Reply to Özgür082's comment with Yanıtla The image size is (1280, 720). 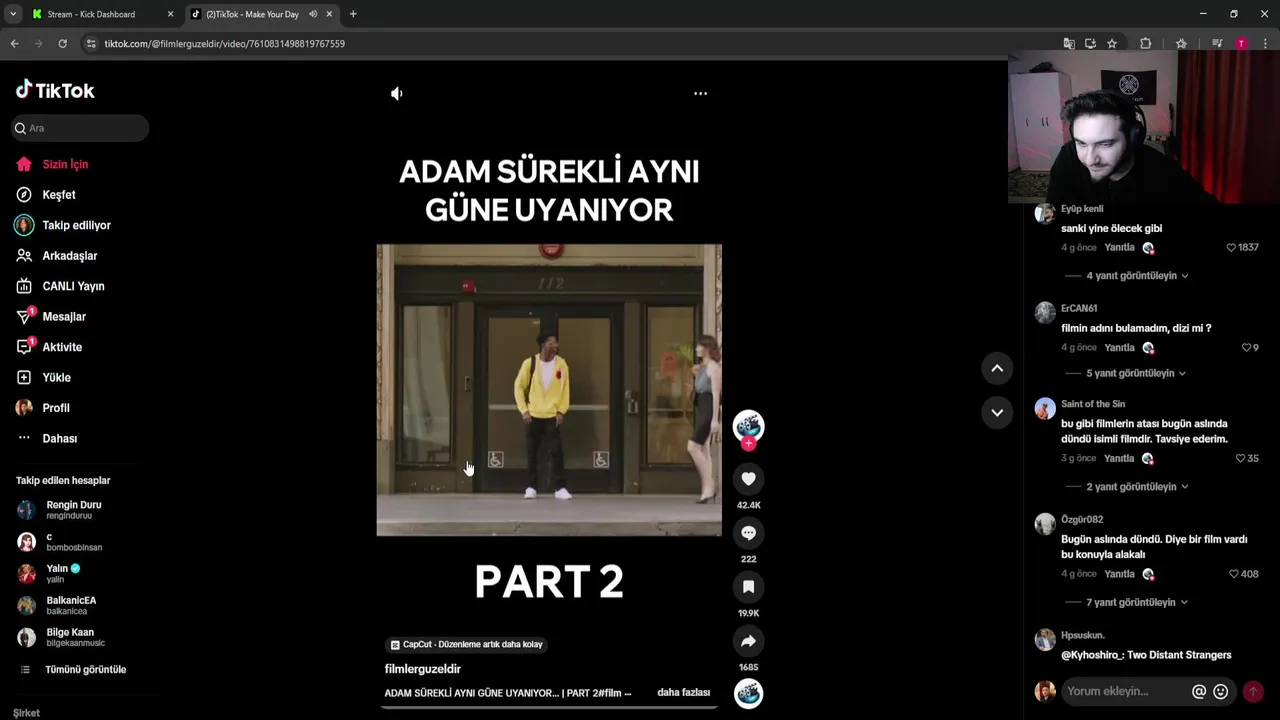(x=1119, y=574)
